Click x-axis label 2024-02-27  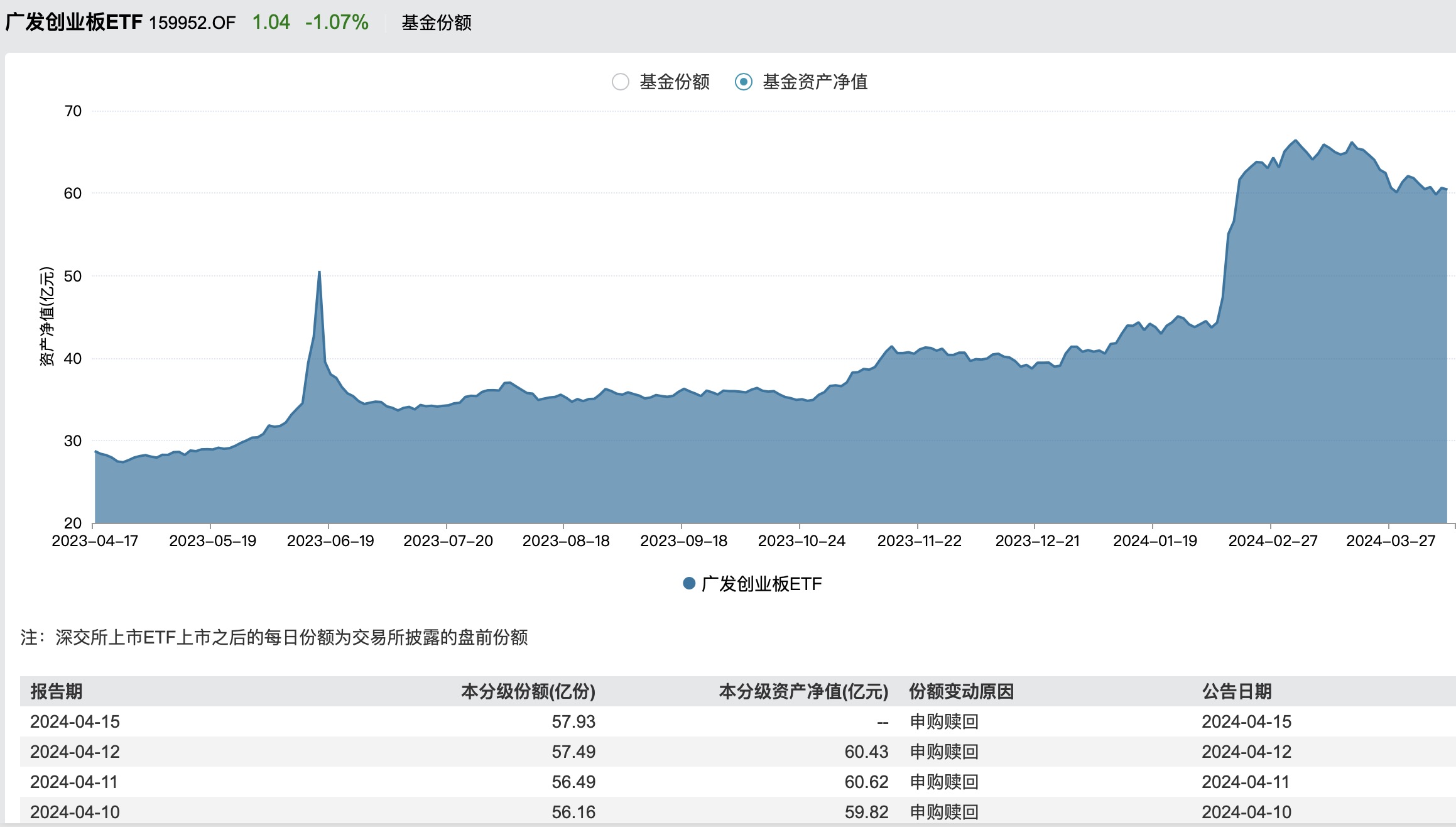[1273, 541]
